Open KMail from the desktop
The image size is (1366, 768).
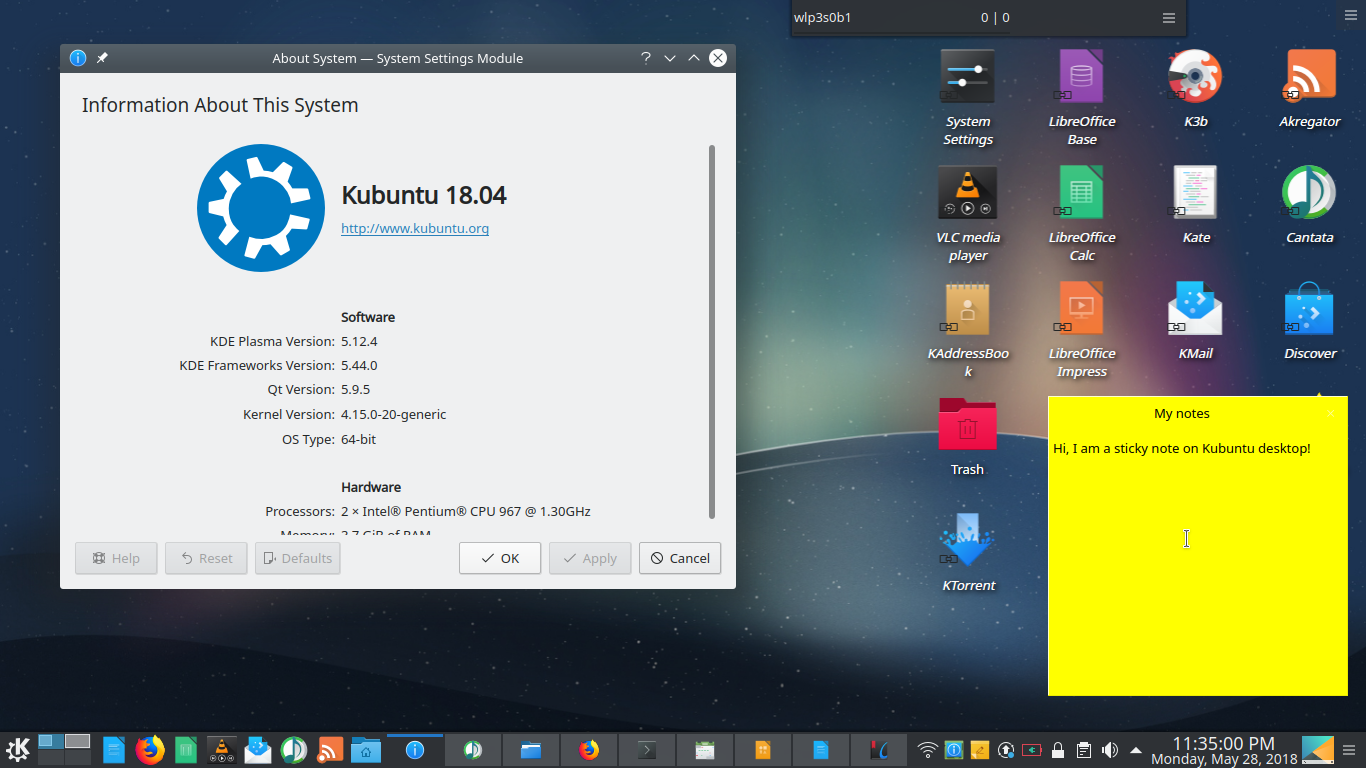1196,308
